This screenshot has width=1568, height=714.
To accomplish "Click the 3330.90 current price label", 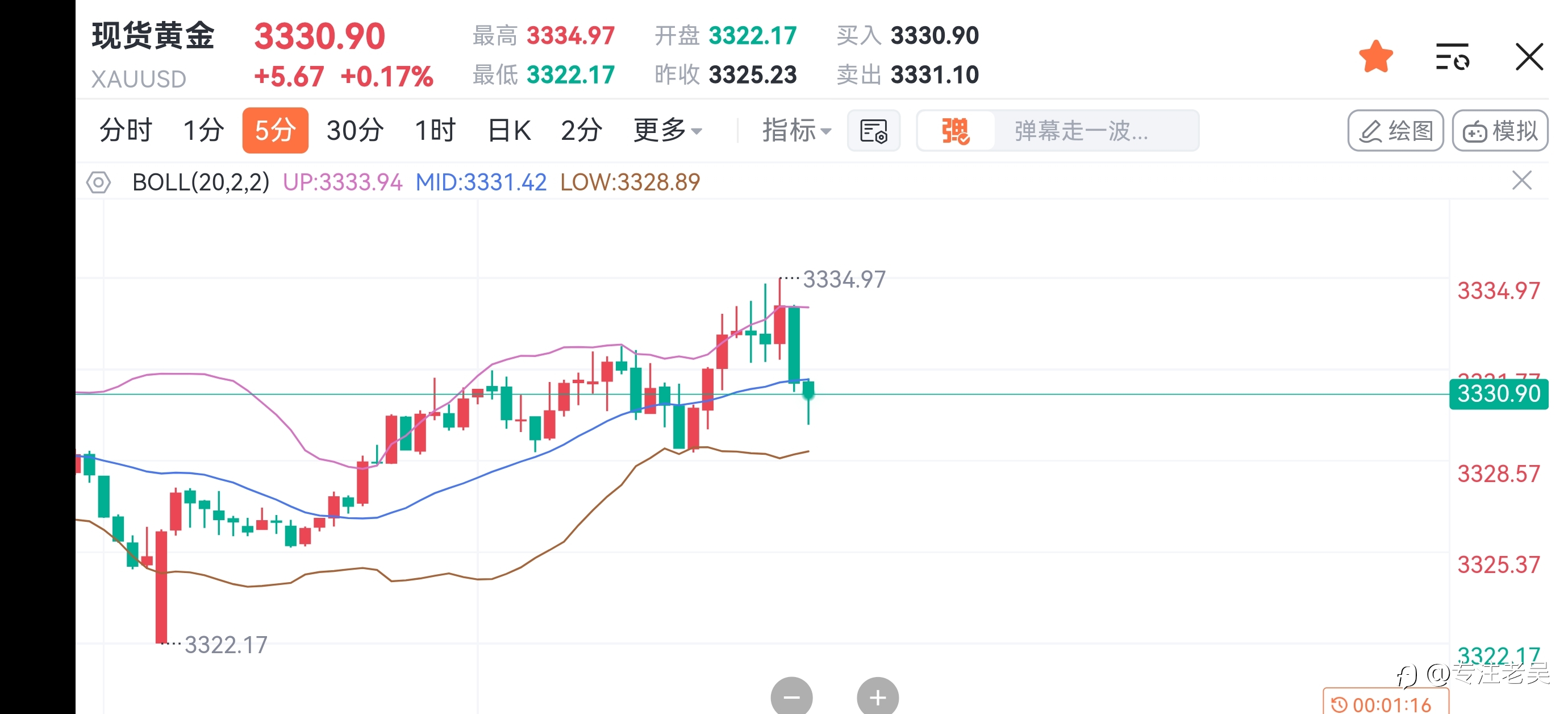I will click(x=1499, y=394).
